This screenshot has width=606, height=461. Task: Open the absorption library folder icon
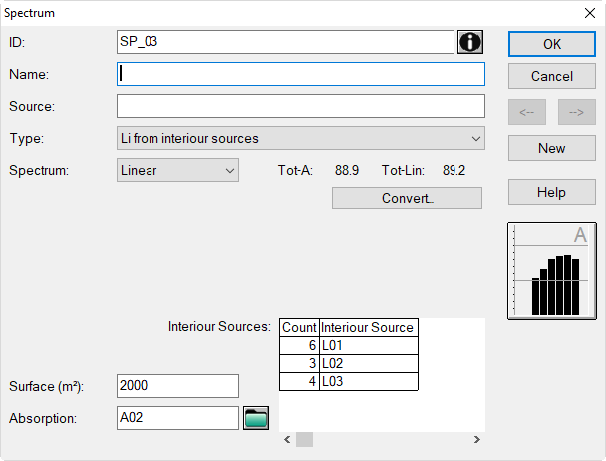tap(256, 418)
